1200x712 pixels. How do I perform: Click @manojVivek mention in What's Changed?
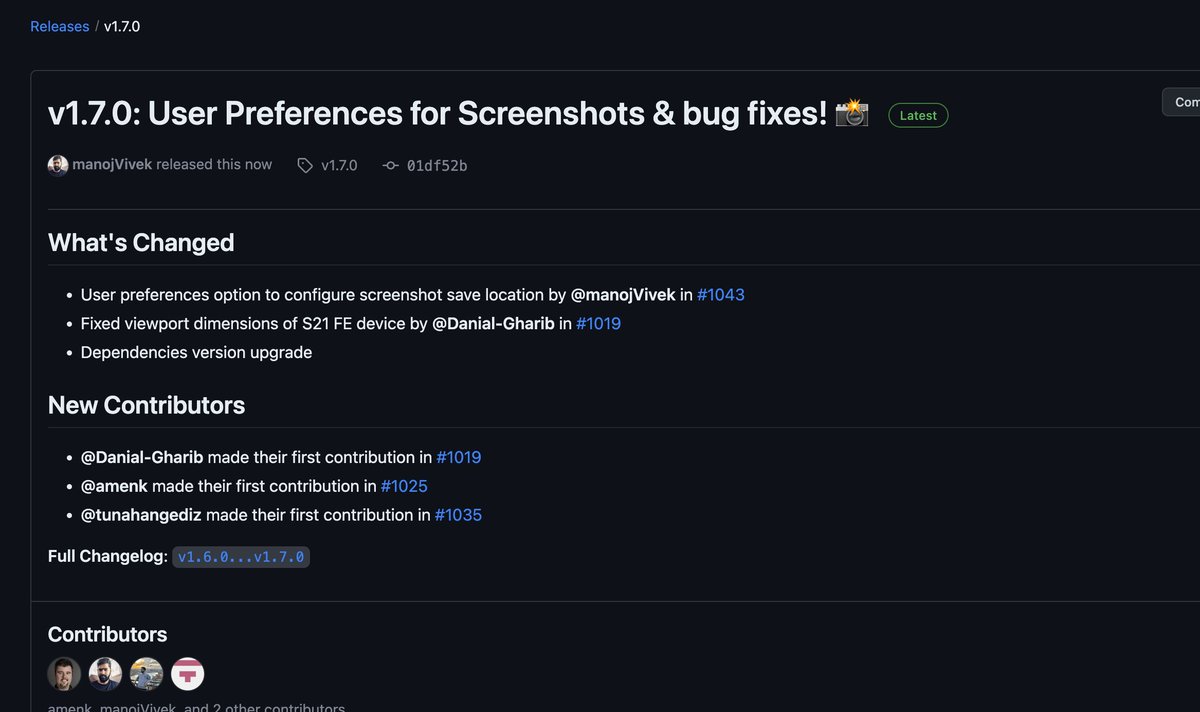(x=623, y=295)
